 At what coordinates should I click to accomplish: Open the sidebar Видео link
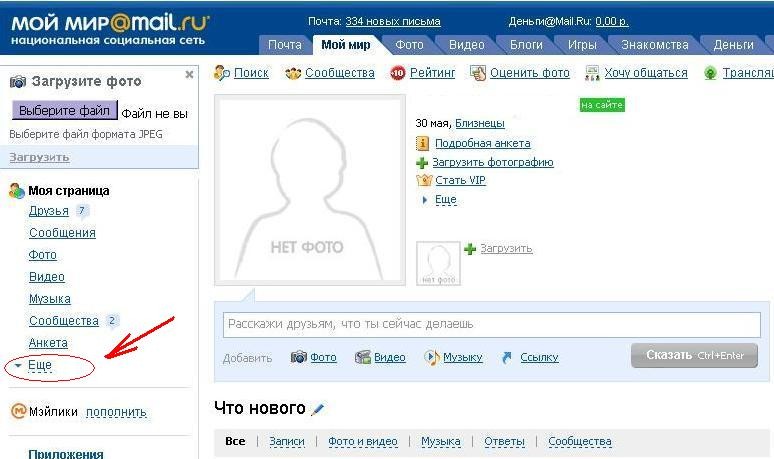[x=47, y=277]
